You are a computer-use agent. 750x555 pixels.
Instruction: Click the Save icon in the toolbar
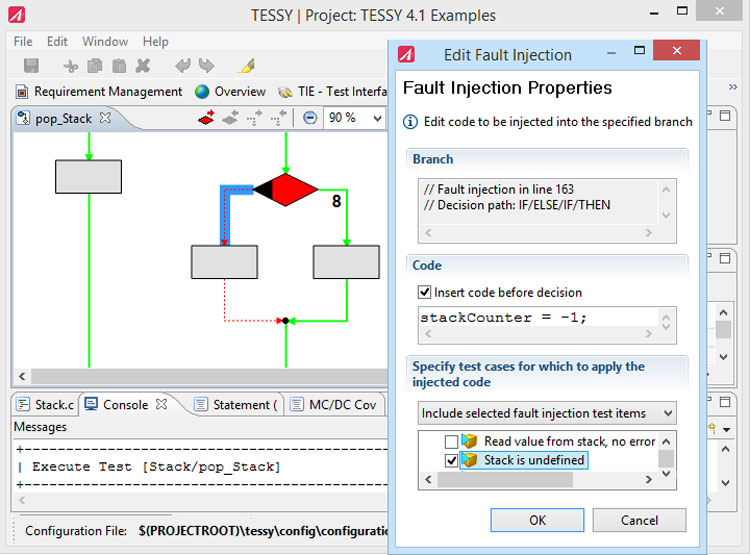[31, 66]
